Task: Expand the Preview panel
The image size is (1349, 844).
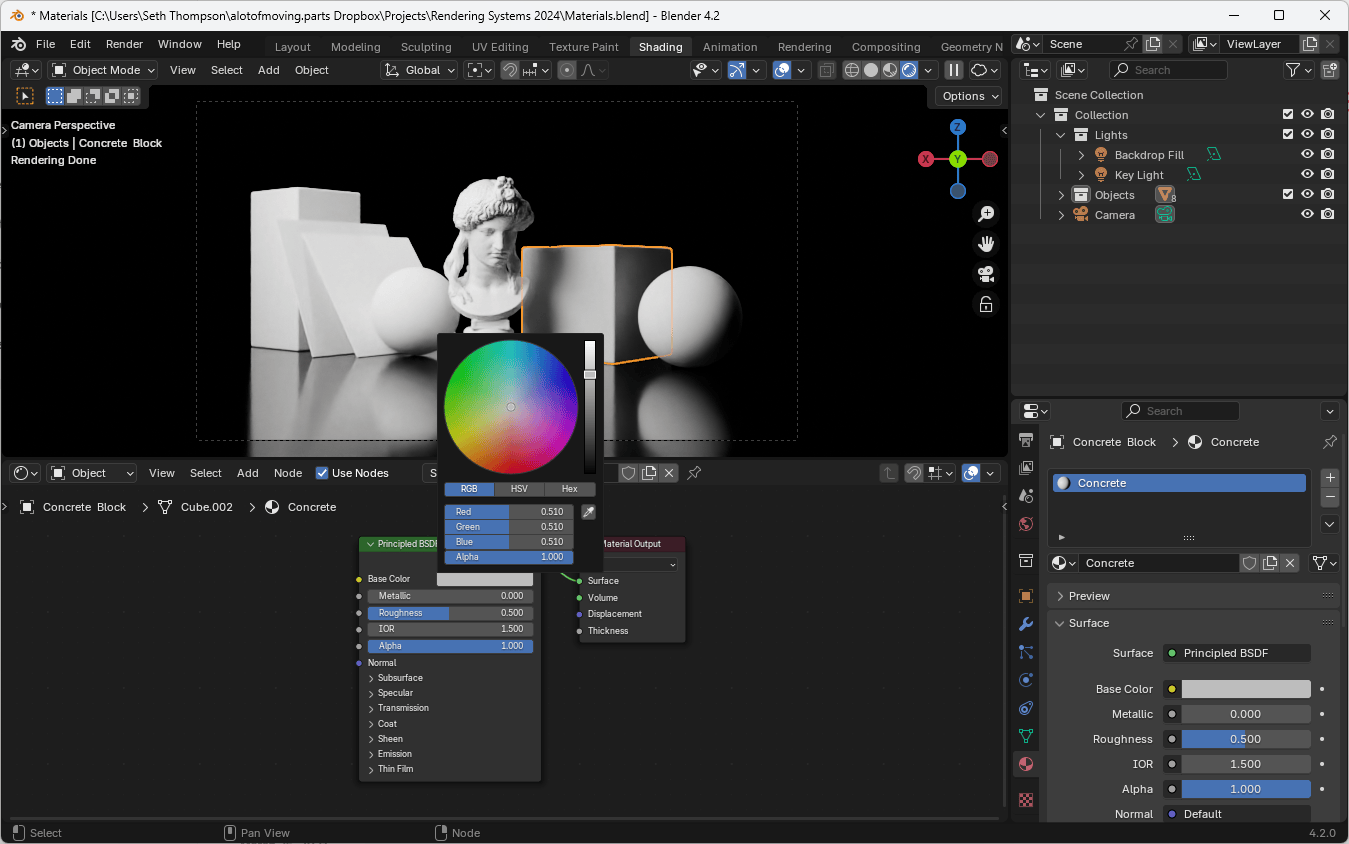Action: click(1193, 596)
